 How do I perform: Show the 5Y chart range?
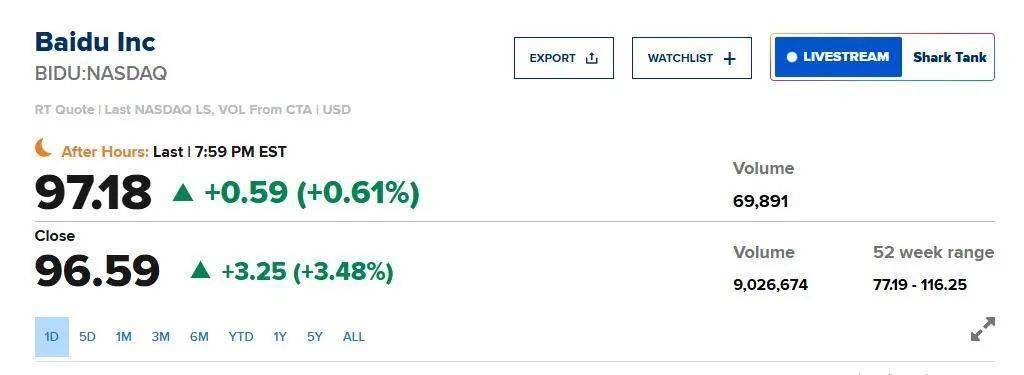(x=315, y=337)
